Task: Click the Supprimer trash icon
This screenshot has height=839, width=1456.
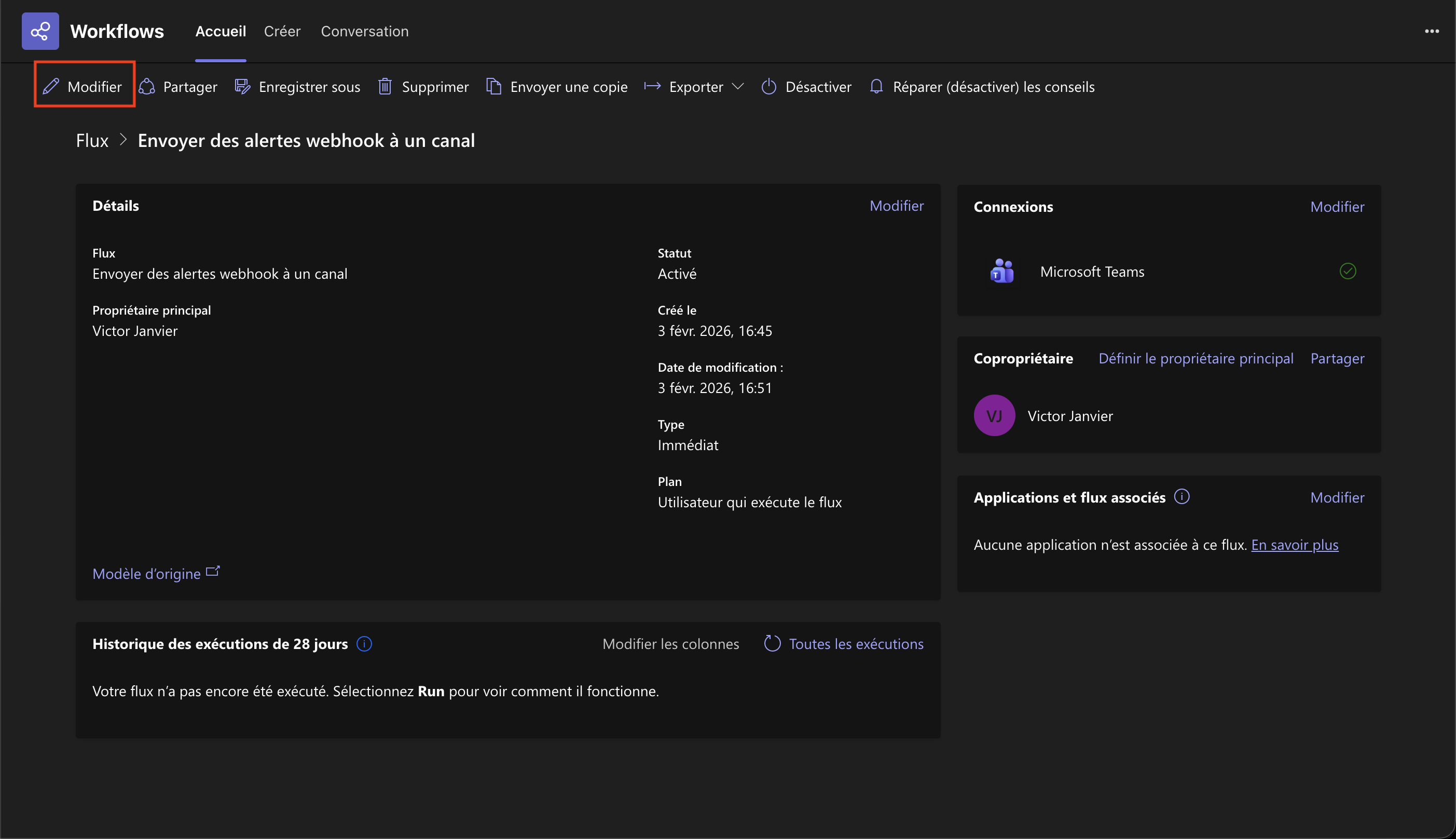Action: 385,86
